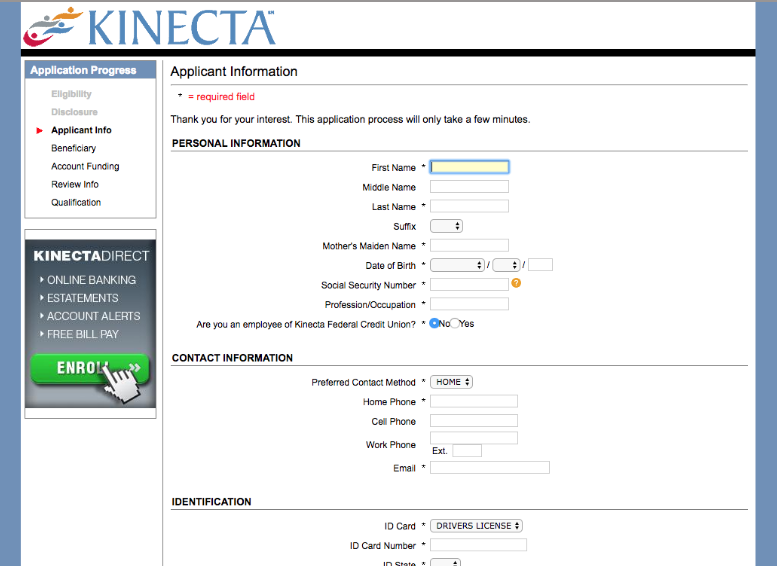Click Online Banking in KinectaDirect banner
Image resolution: width=777 pixels, height=566 pixels.
click(91, 280)
